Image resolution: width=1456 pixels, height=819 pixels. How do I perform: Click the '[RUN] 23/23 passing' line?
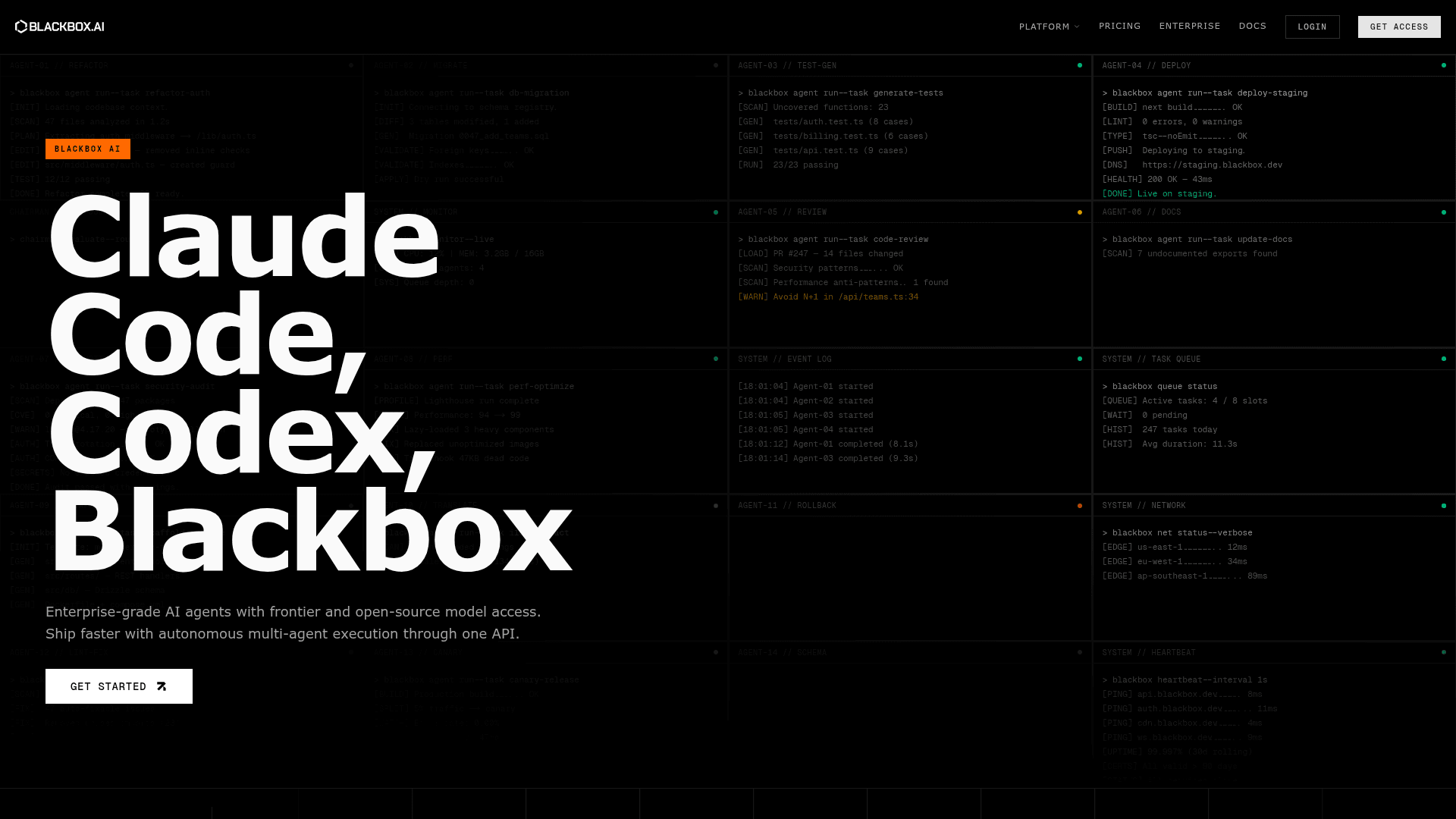point(788,165)
